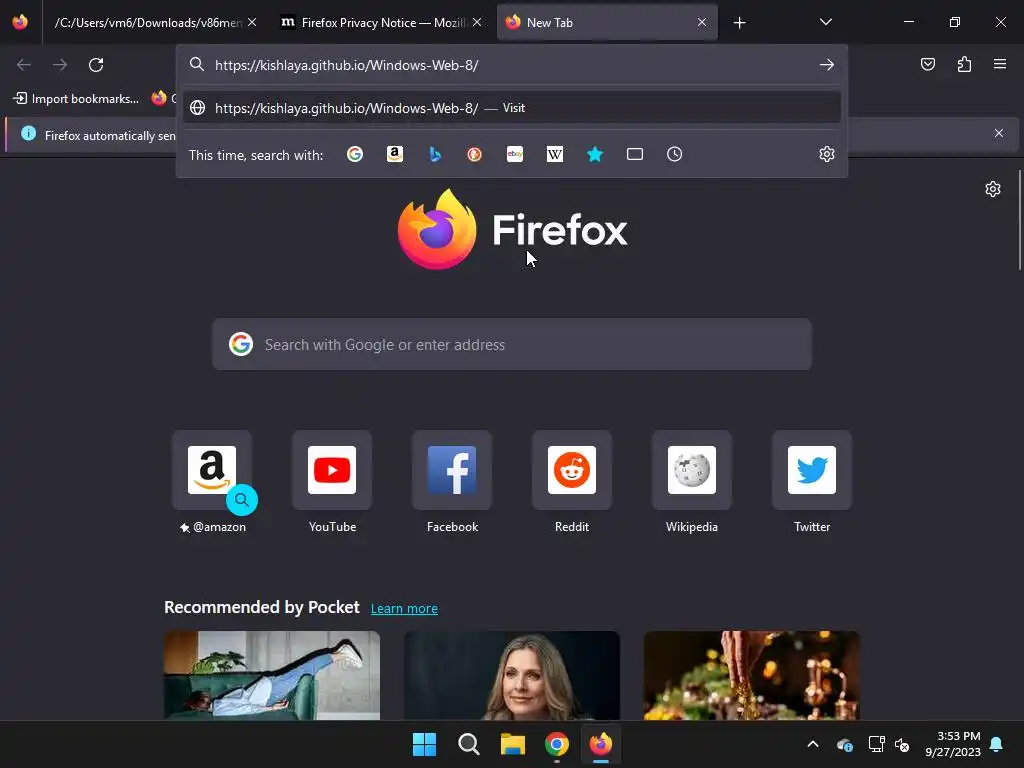Image resolution: width=1024 pixels, height=768 pixels.
Task: Open search settings gear in URL dropdown
Action: coord(827,154)
